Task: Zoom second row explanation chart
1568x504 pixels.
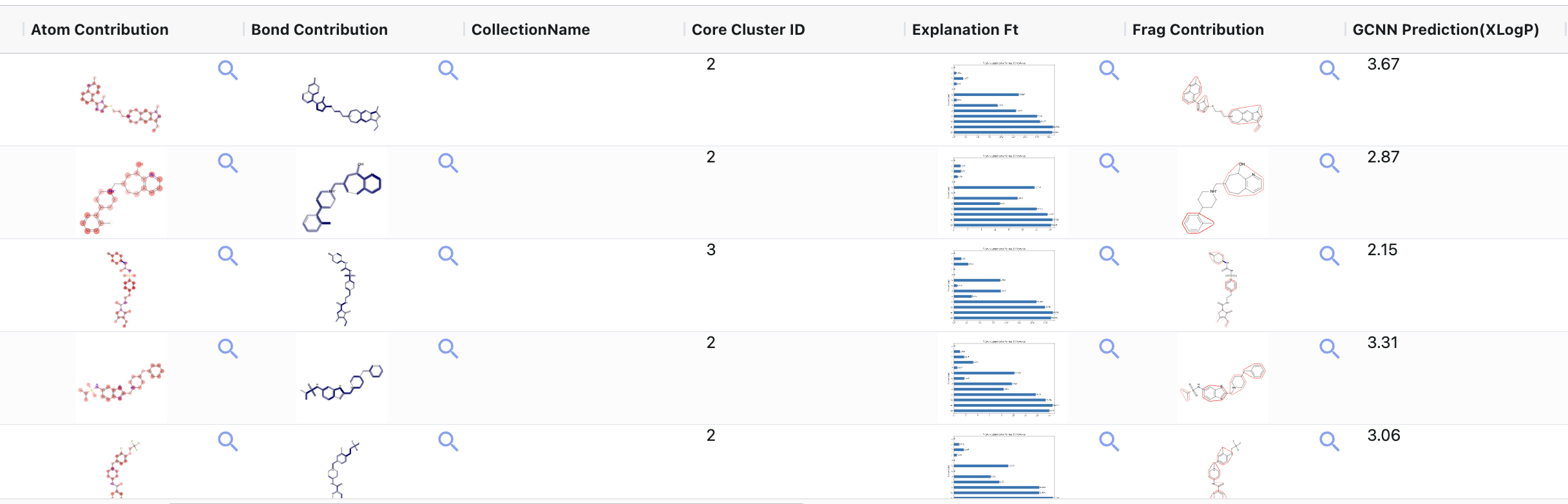Action: (1109, 162)
